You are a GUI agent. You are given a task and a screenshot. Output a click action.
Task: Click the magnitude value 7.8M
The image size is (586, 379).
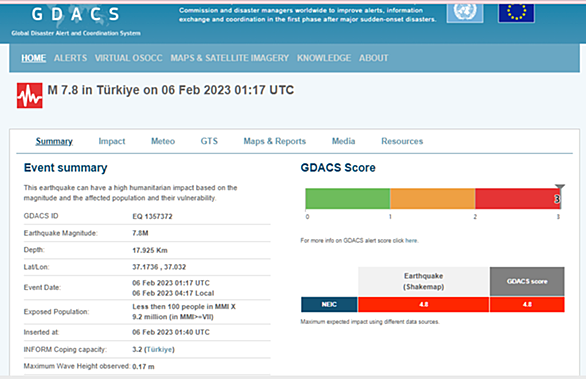click(x=140, y=233)
